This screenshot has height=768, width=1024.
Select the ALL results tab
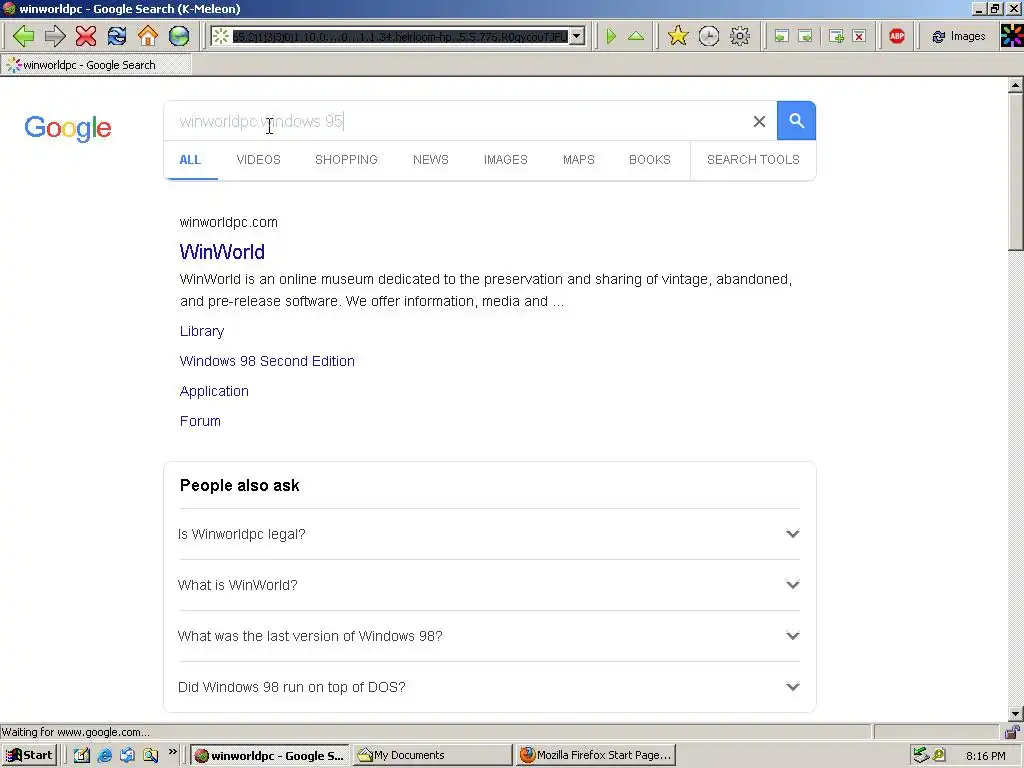click(x=190, y=160)
